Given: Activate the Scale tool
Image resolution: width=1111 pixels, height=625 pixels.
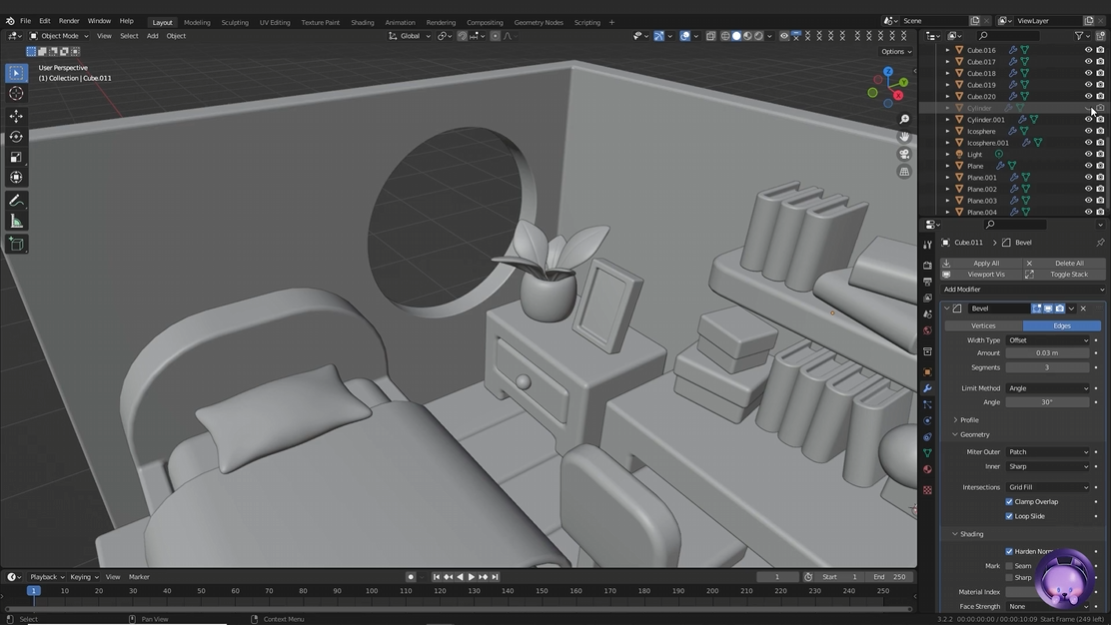Looking at the screenshot, I should [x=16, y=157].
